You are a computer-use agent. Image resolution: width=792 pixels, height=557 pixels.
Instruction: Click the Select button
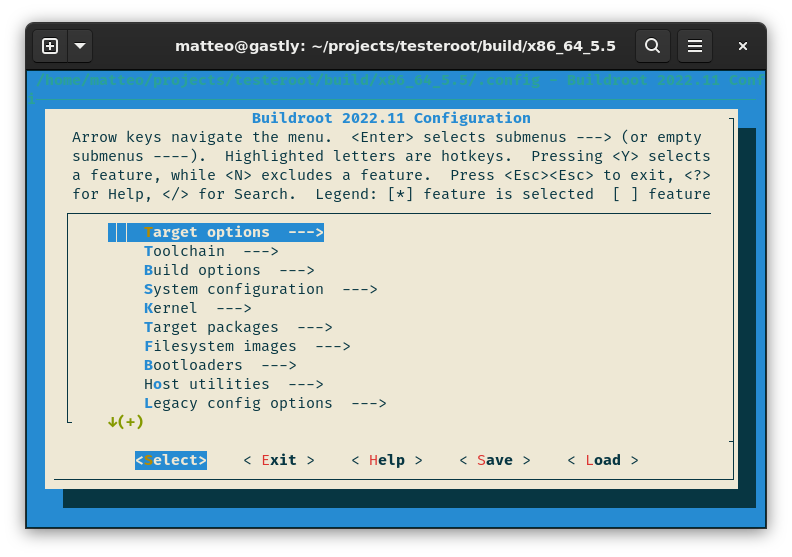[171, 460]
